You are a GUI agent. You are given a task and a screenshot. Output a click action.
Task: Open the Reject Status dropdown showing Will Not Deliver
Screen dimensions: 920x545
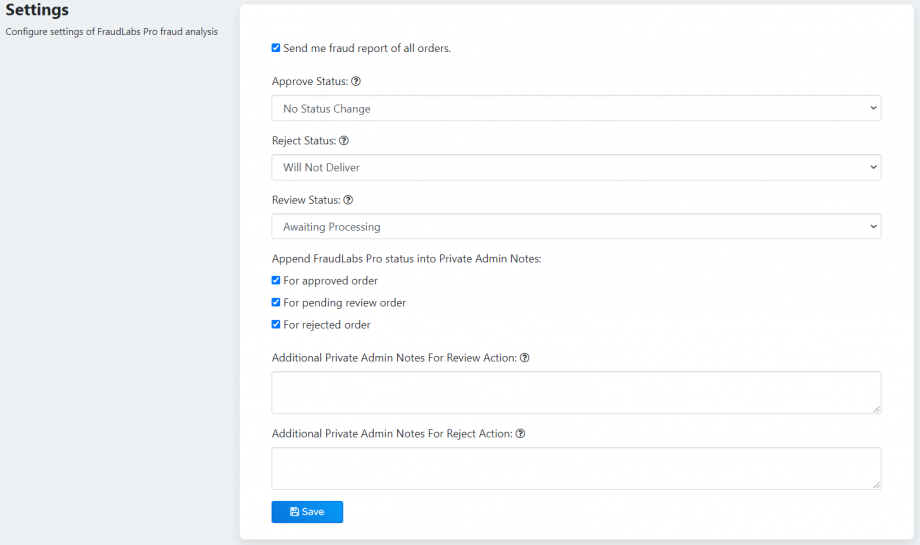[x=576, y=167]
